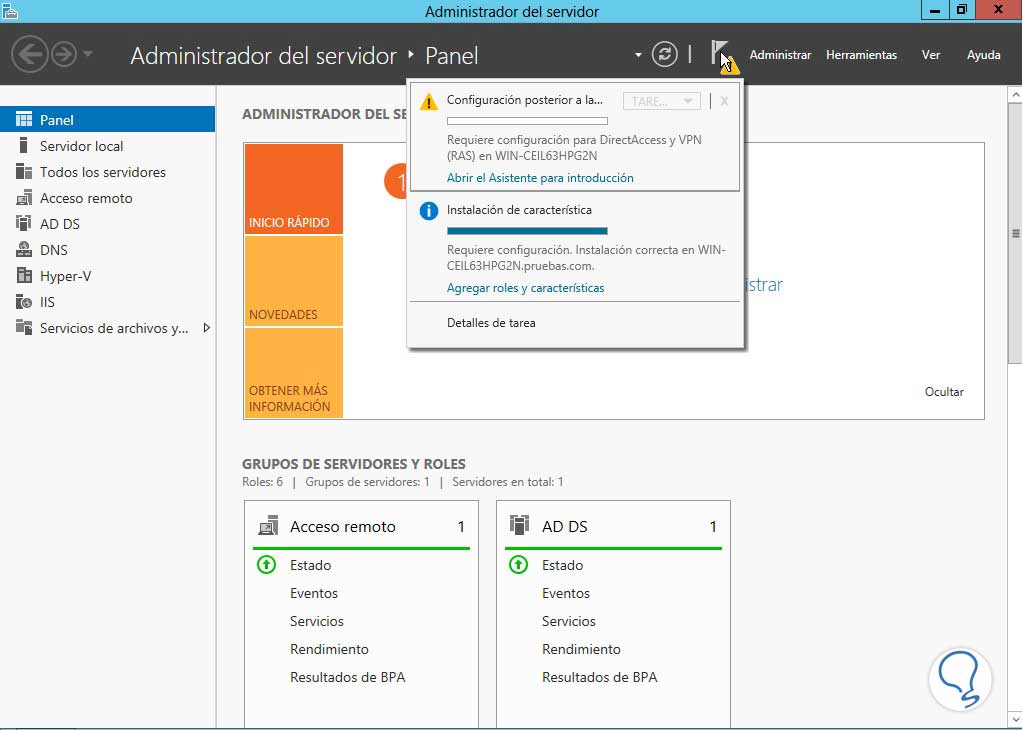Open Servicios under AD DS
Viewport: 1022px width, 730px height.
coord(568,621)
